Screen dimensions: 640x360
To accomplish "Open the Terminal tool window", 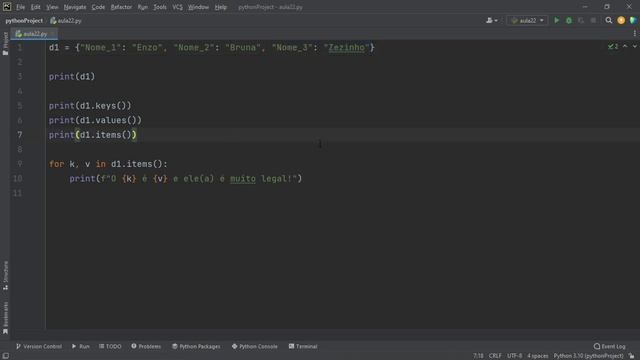I will coord(303,346).
